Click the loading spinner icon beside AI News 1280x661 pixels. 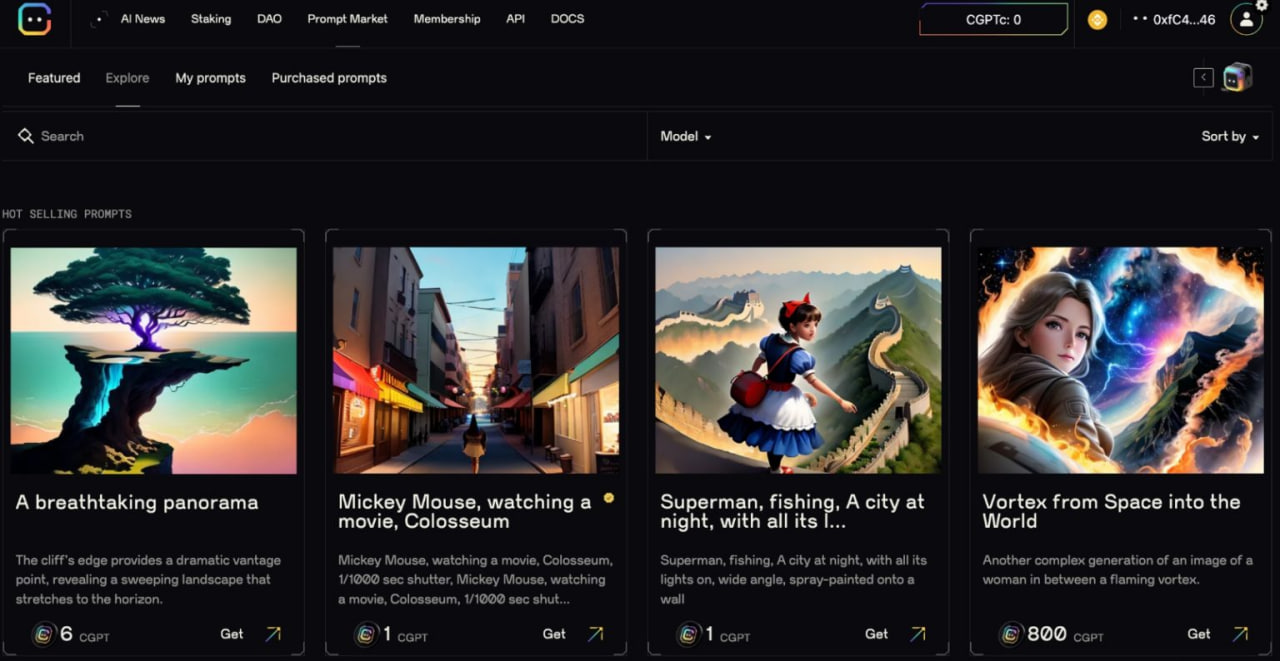click(x=99, y=19)
